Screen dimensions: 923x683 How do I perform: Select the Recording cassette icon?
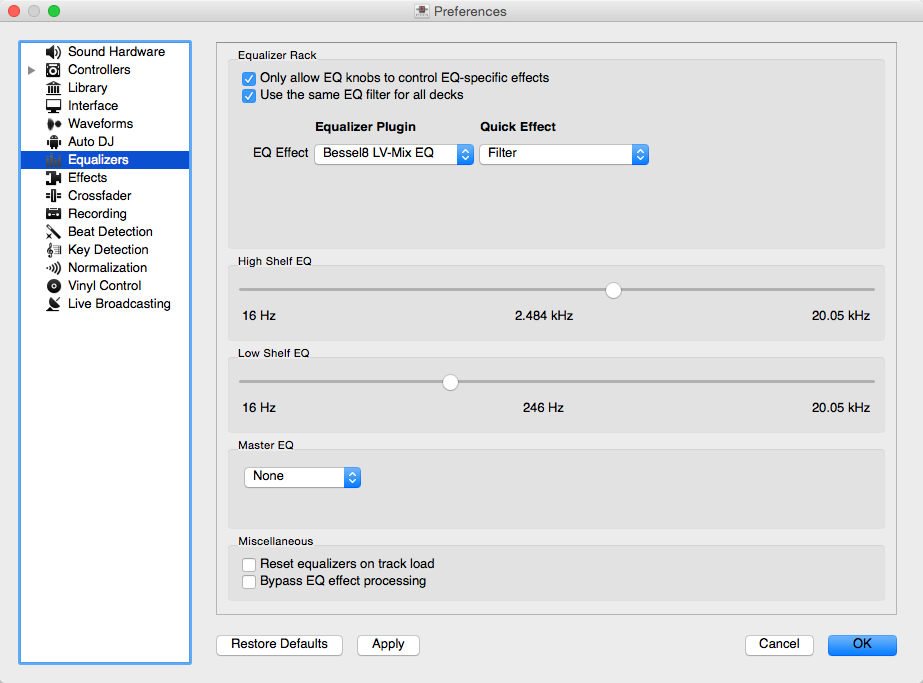53,214
